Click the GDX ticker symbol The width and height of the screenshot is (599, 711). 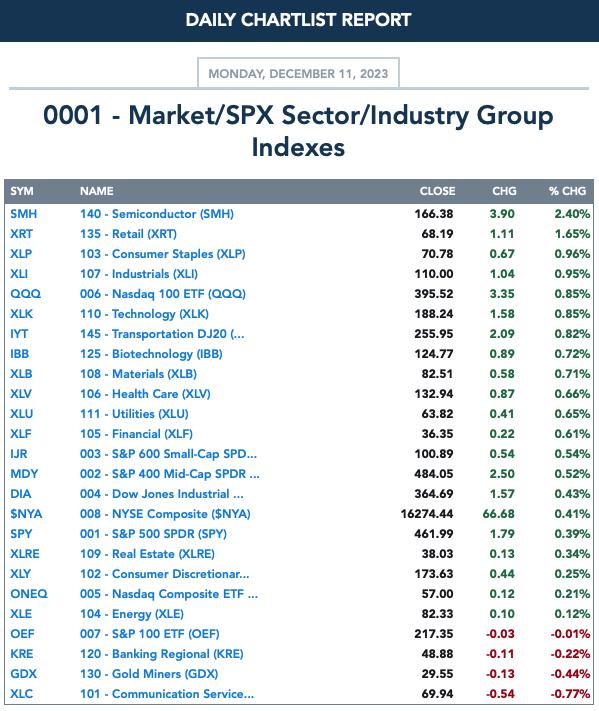(24, 674)
